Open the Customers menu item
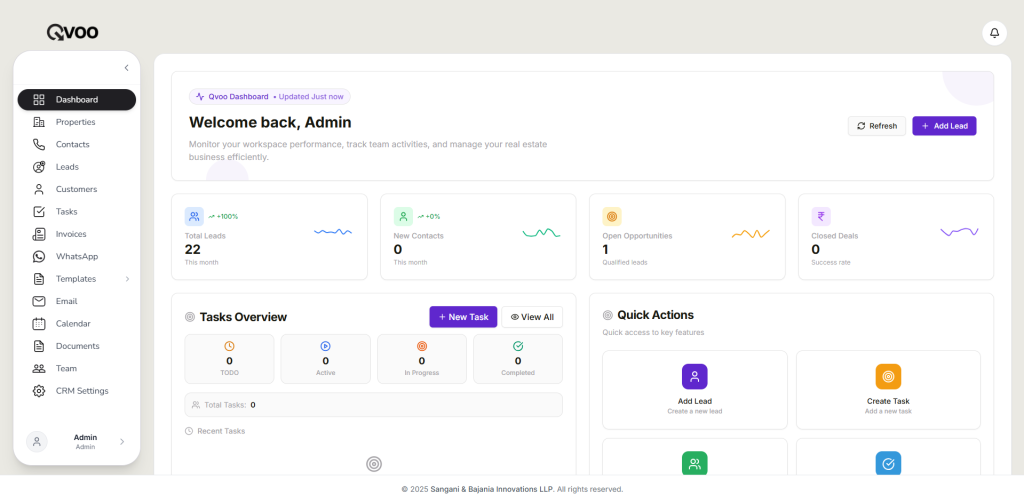The height and width of the screenshot is (503, 1024). pos(76,189)
